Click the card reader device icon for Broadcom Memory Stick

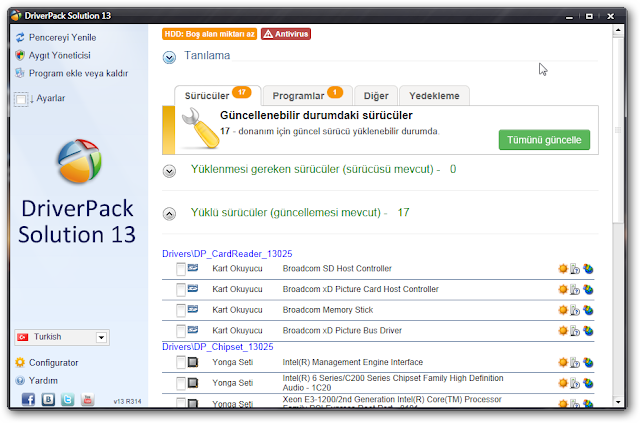click(x=193, y=309)
